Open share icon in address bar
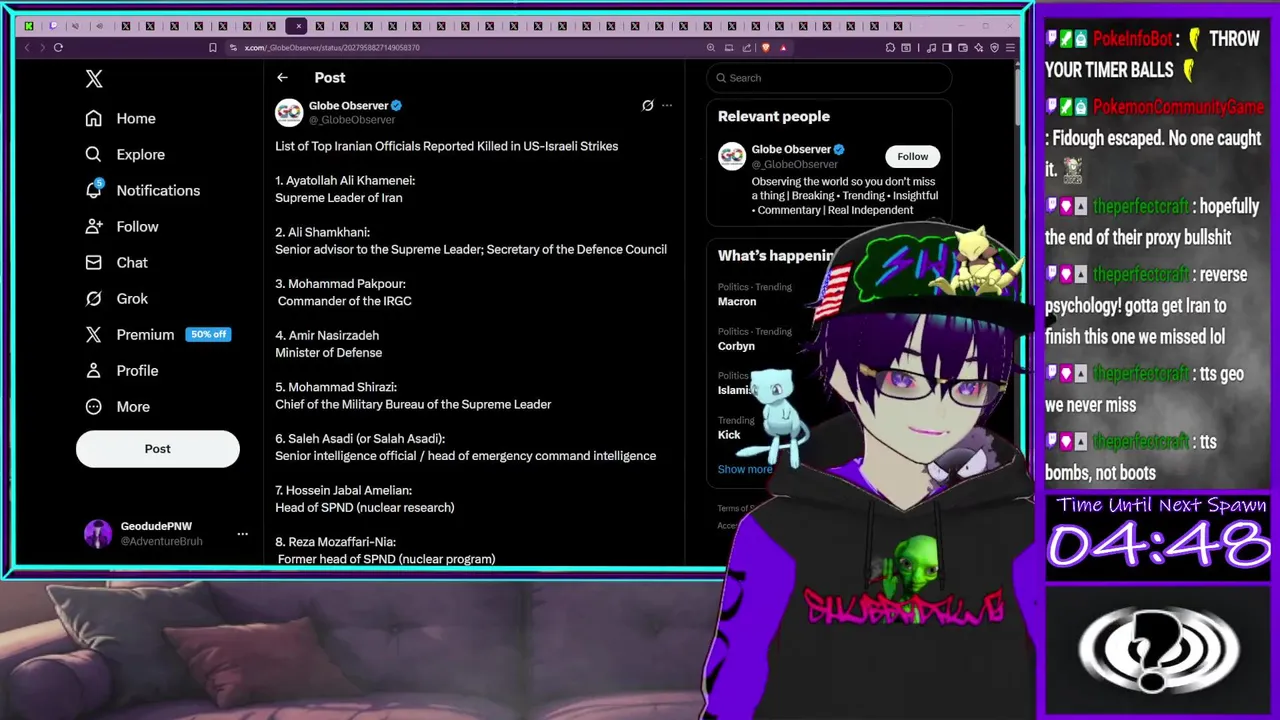This screenshot has height=720, width=1280. (747, 47)
